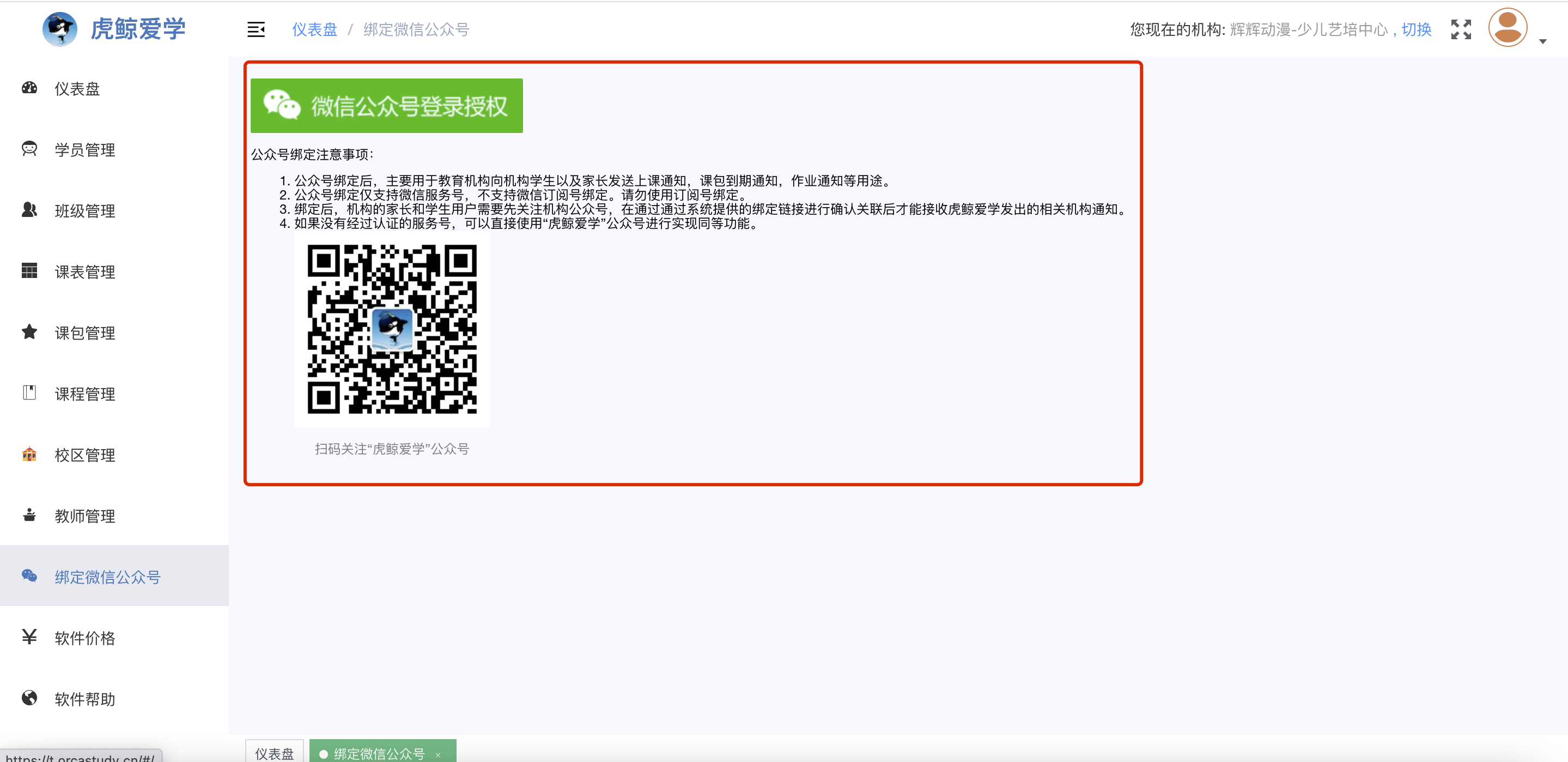Click the 学员管理 student face icon
Image resolution: width=1568 pixels, height=762 pixels.
[29, 149]
